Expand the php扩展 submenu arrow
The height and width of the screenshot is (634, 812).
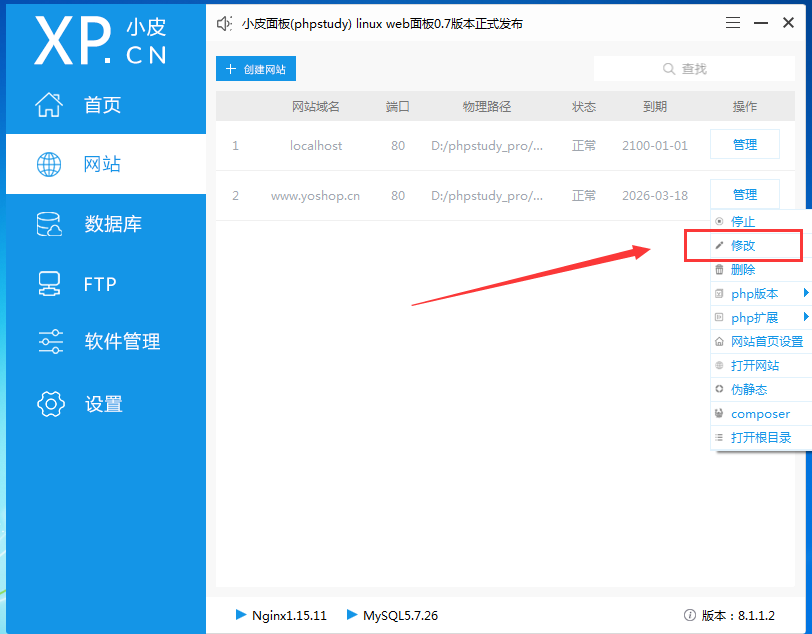pyautogui.click(x=806, y=317)
